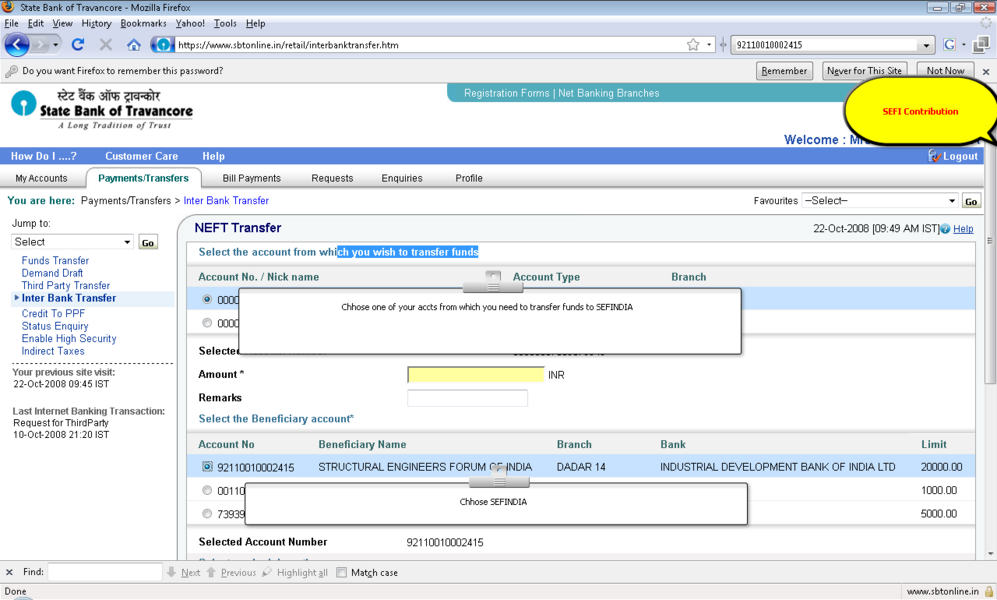Viewport: 997px width, 600px height.
Task: Close the Find bar
Action: pyautogui.click(x=10, y=573)
